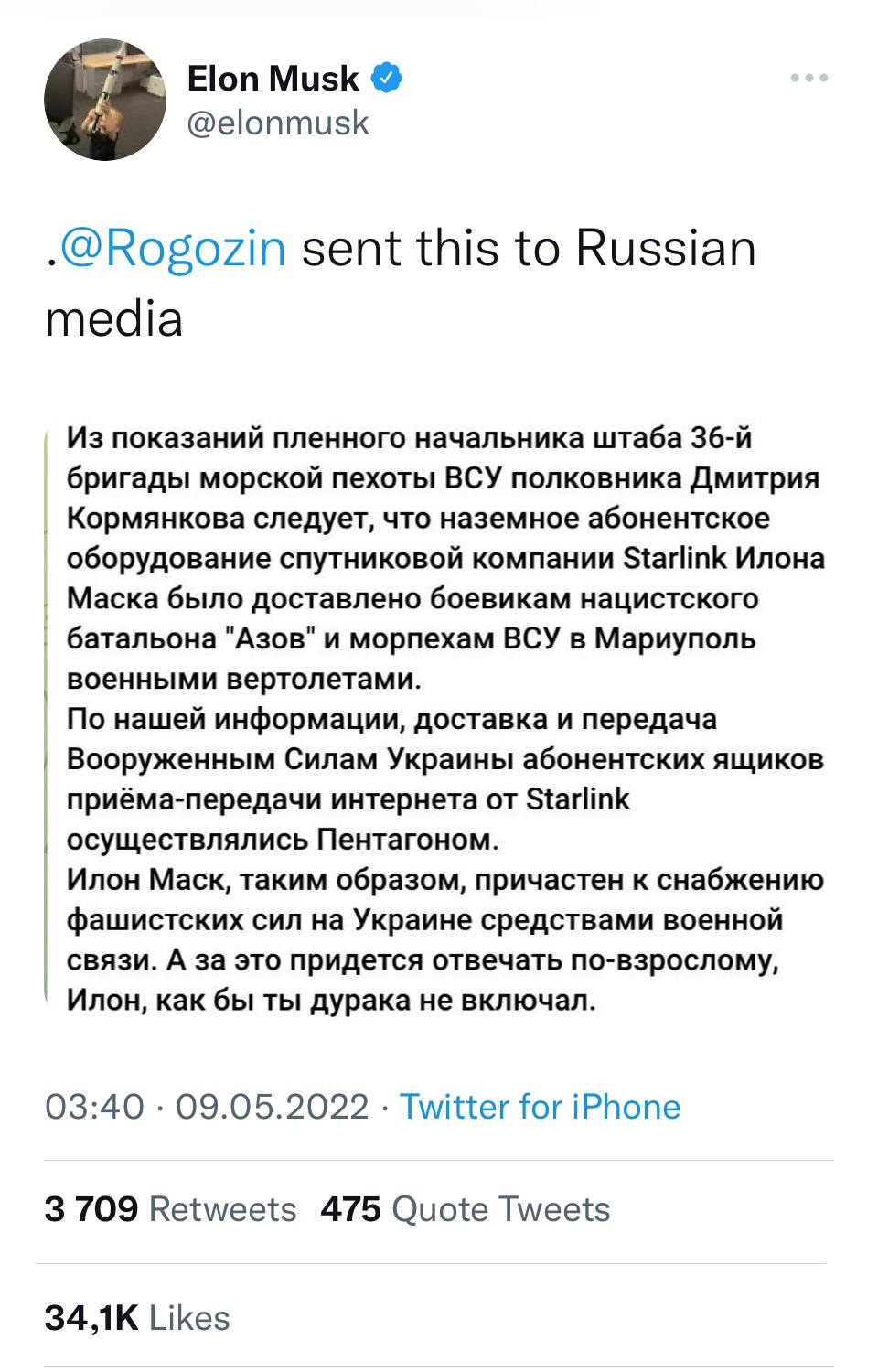This screenshot has width=878, height=1372.
Task: Click the tweet text "sent this to Russian"
Action: (529, 249)
